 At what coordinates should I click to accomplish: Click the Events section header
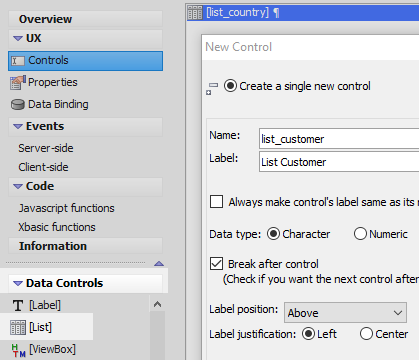85,126
